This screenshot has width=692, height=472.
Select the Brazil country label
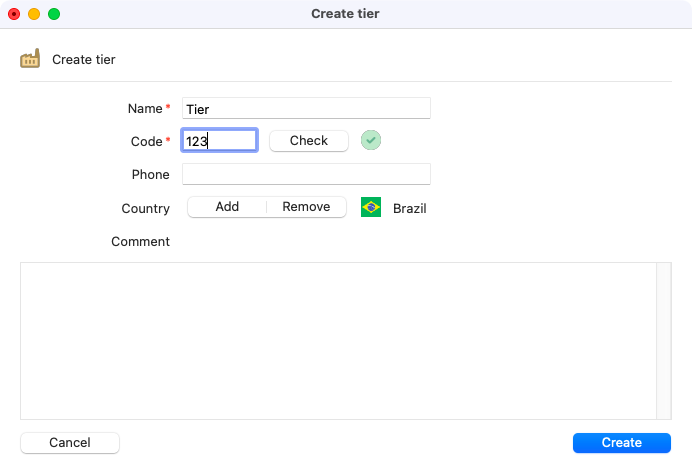(x=410, y=208)
